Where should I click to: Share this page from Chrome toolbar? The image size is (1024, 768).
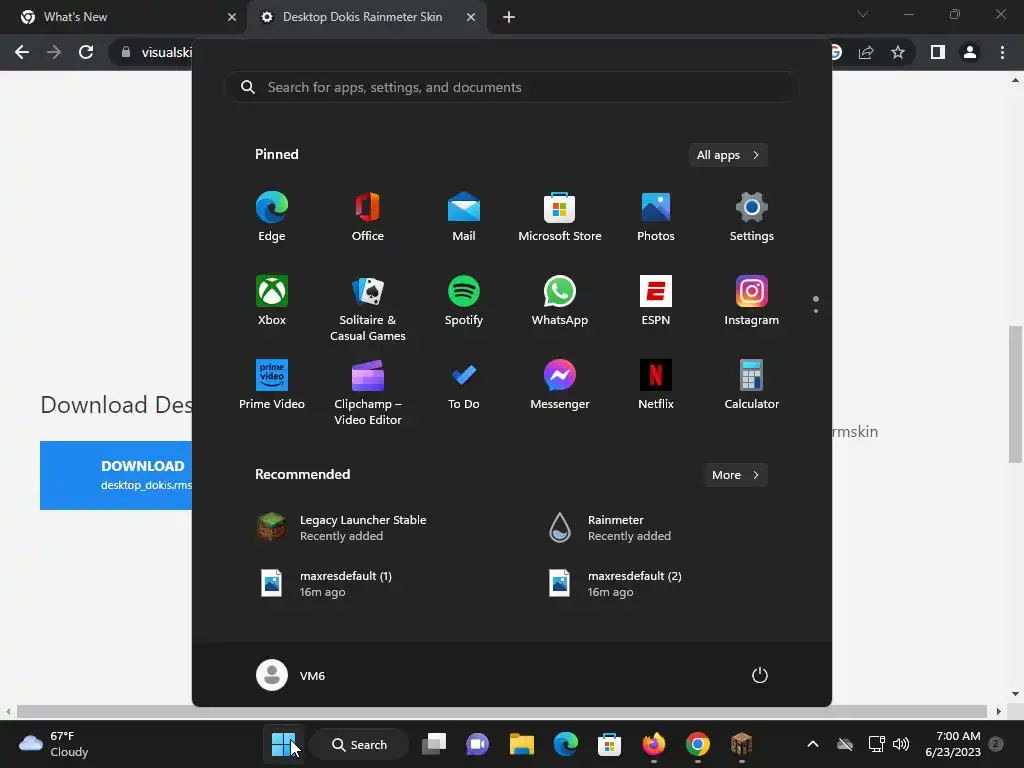[866, 52]
